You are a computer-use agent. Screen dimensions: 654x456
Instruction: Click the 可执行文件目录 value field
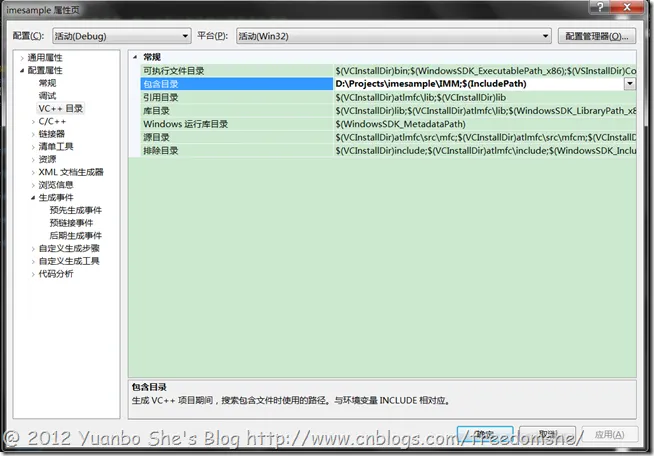(x=485, y=71)
